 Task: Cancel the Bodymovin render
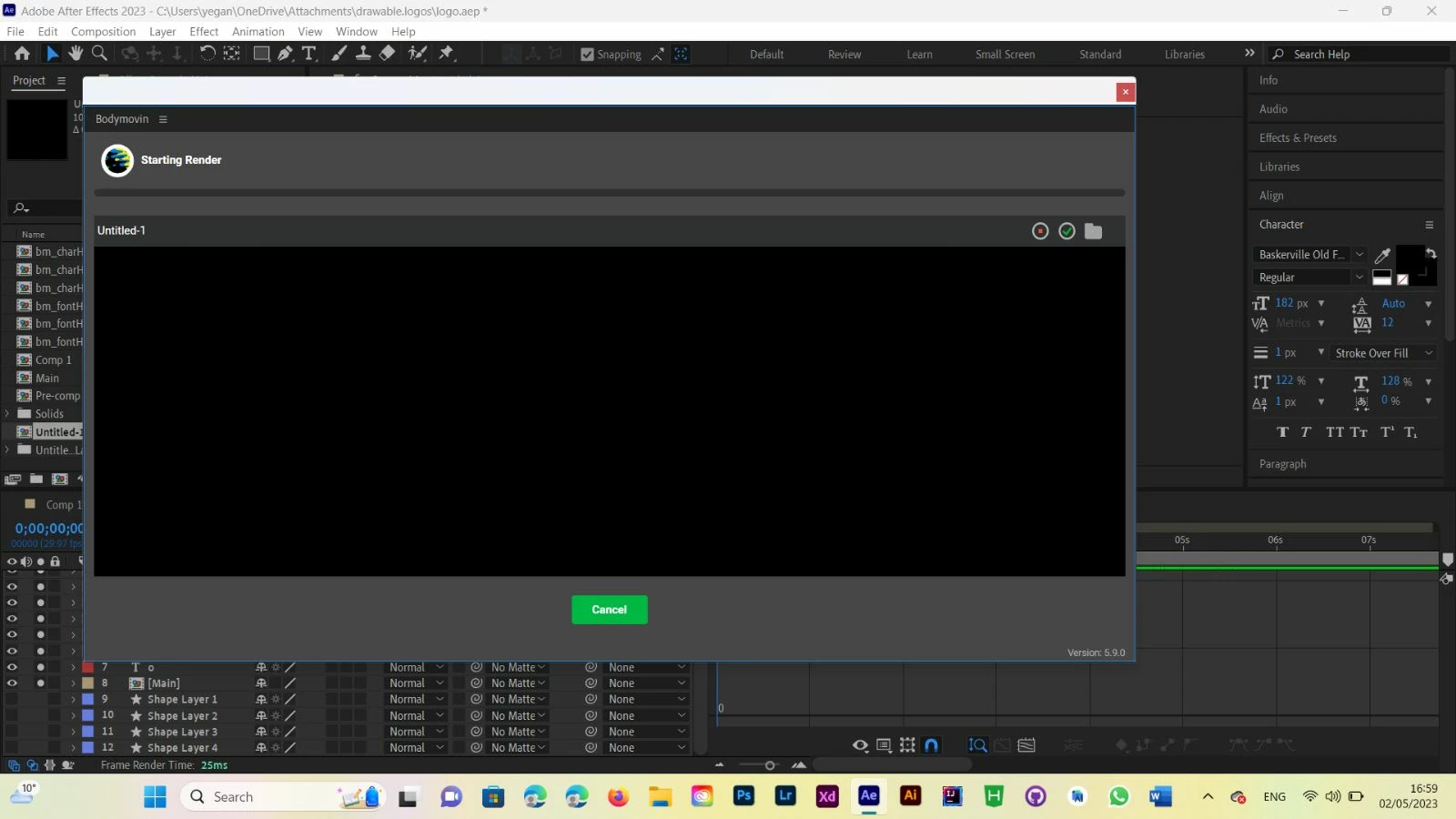pos(610,610)
